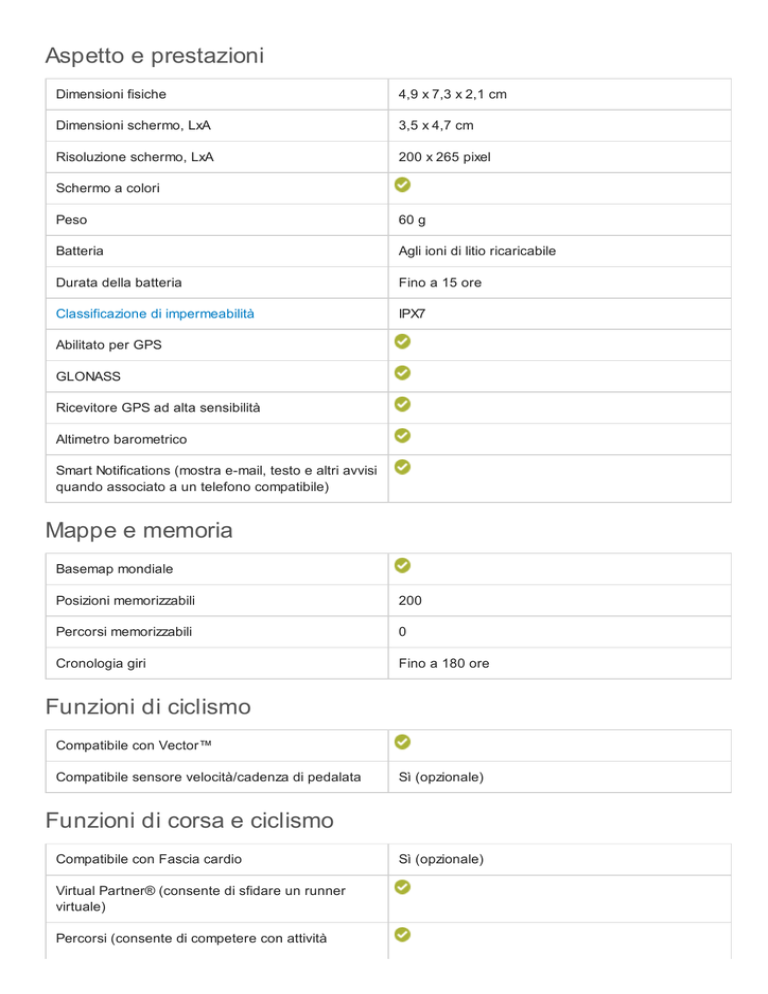Click checkmark icon next to Abilitato per GPS
The width and height of the screenshot is (768, 994).
point(403,342)
